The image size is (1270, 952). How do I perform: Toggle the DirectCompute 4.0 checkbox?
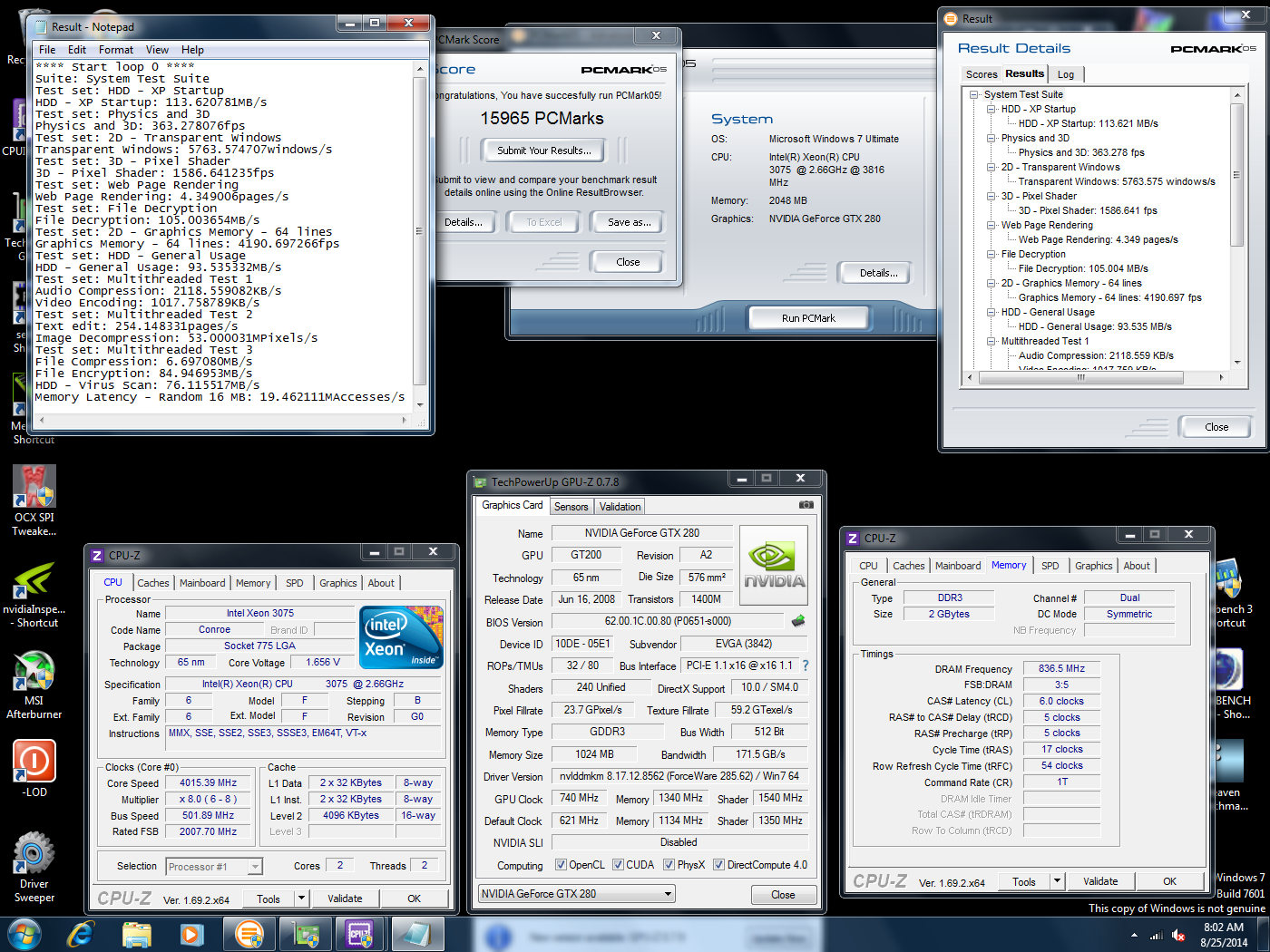point(718,865)
